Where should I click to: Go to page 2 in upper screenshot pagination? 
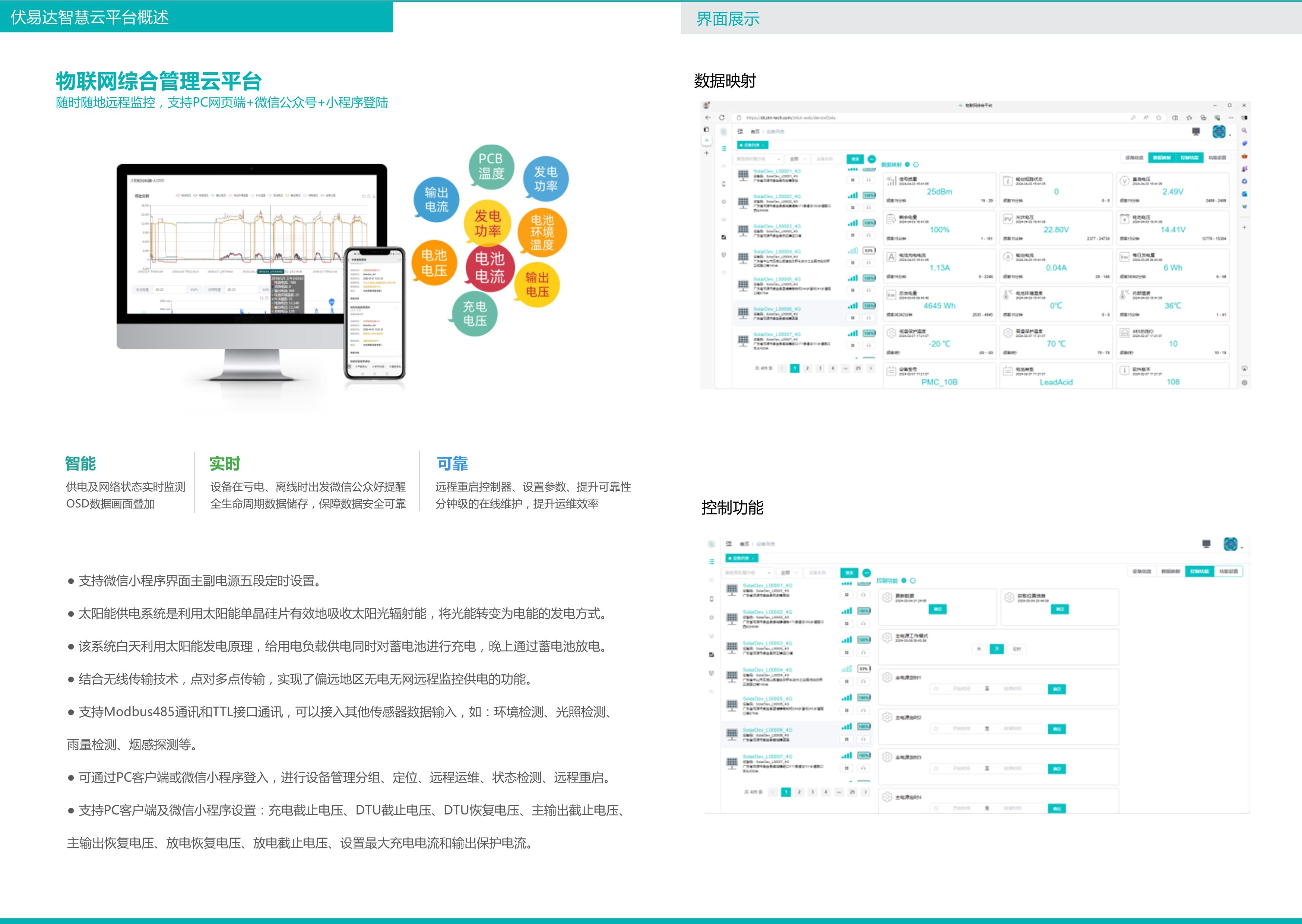[x=807, y=369]
